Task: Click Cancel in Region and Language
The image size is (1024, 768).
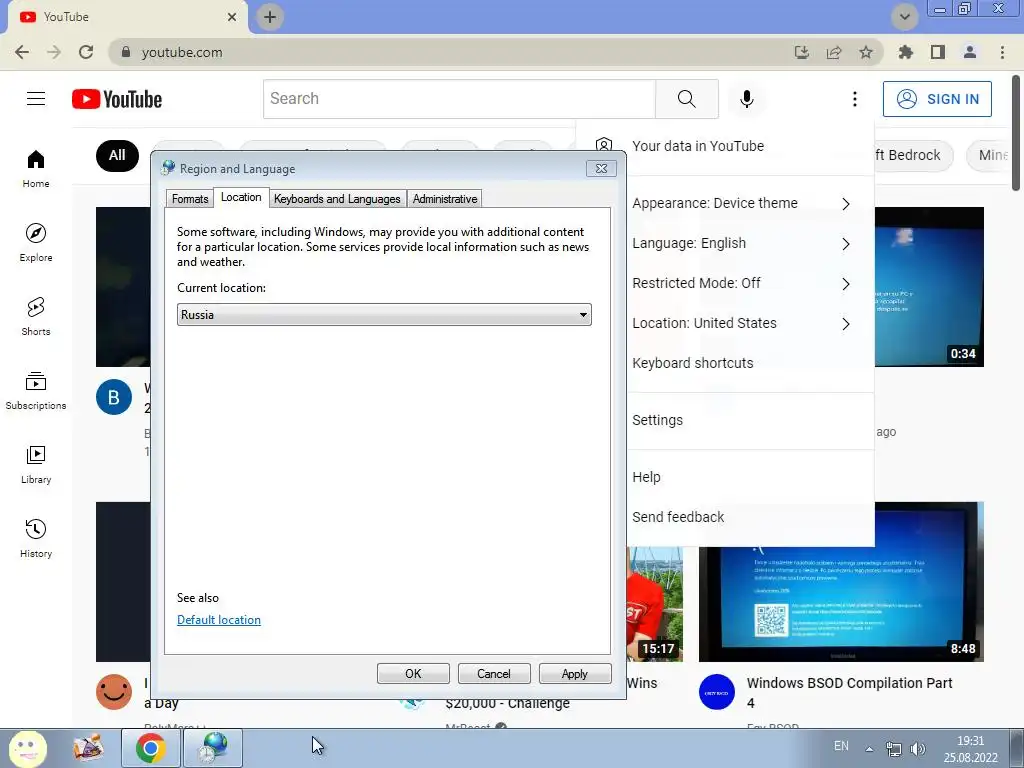Action: pos(494,673)
